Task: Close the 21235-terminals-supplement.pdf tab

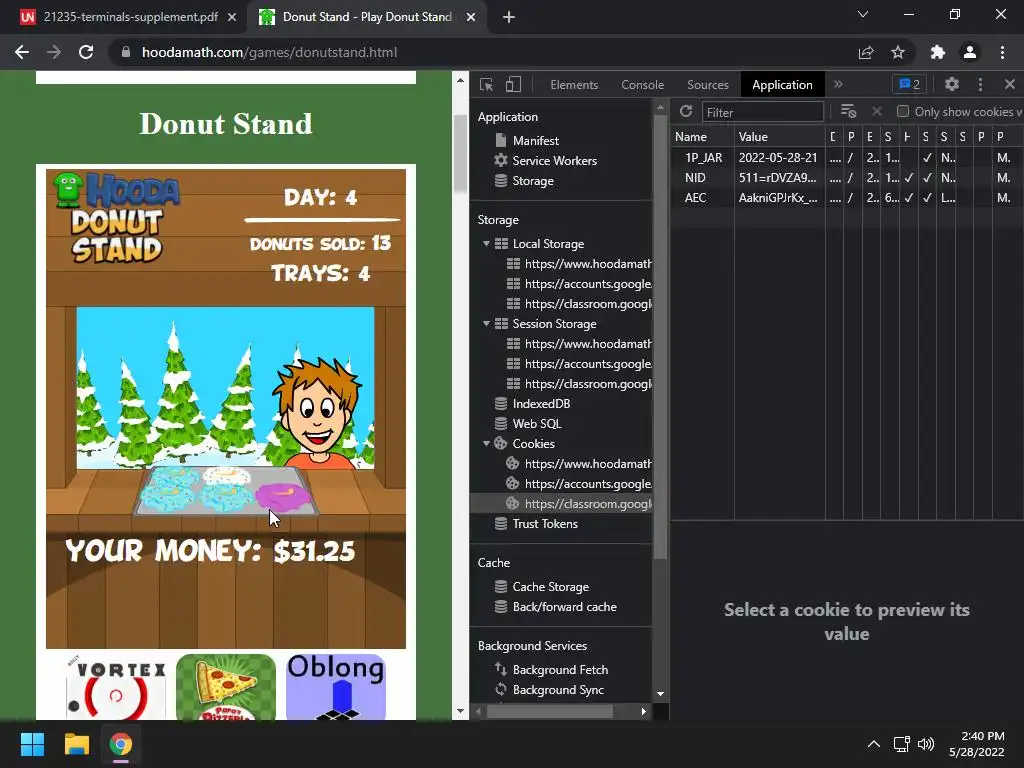Action: pyautogui.click(x=232, y=17)
